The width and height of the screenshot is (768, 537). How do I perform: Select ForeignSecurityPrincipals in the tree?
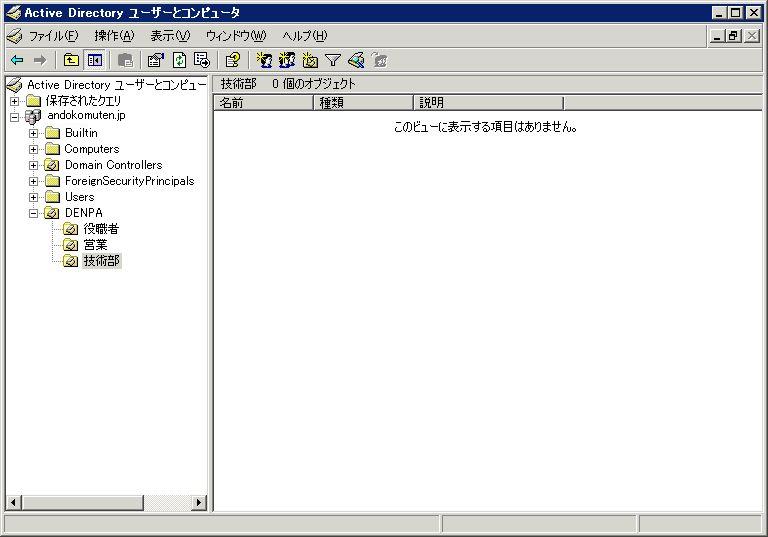pos(129,181)
